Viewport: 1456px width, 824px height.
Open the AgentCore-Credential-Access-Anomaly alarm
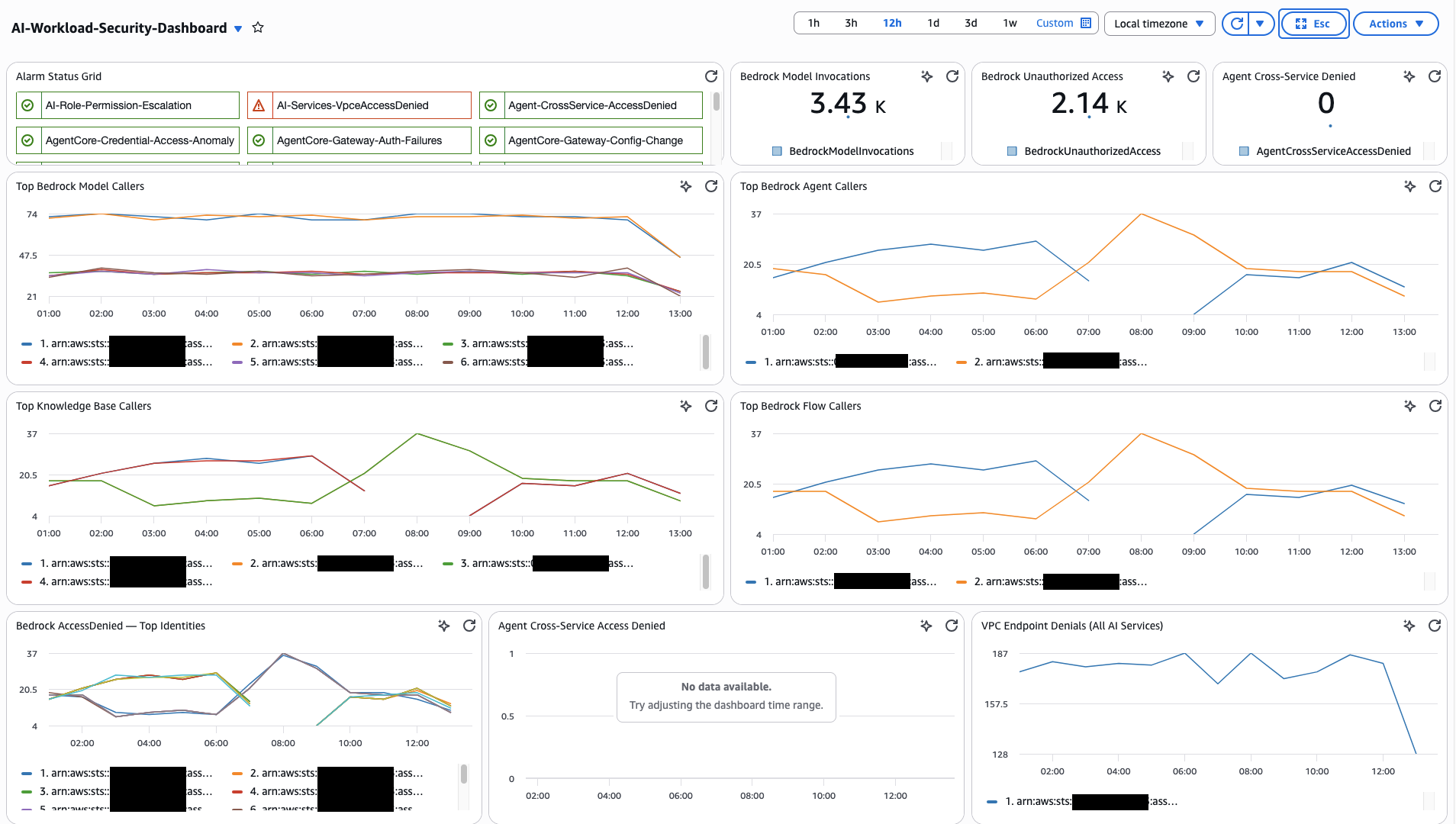pos(127,140)
